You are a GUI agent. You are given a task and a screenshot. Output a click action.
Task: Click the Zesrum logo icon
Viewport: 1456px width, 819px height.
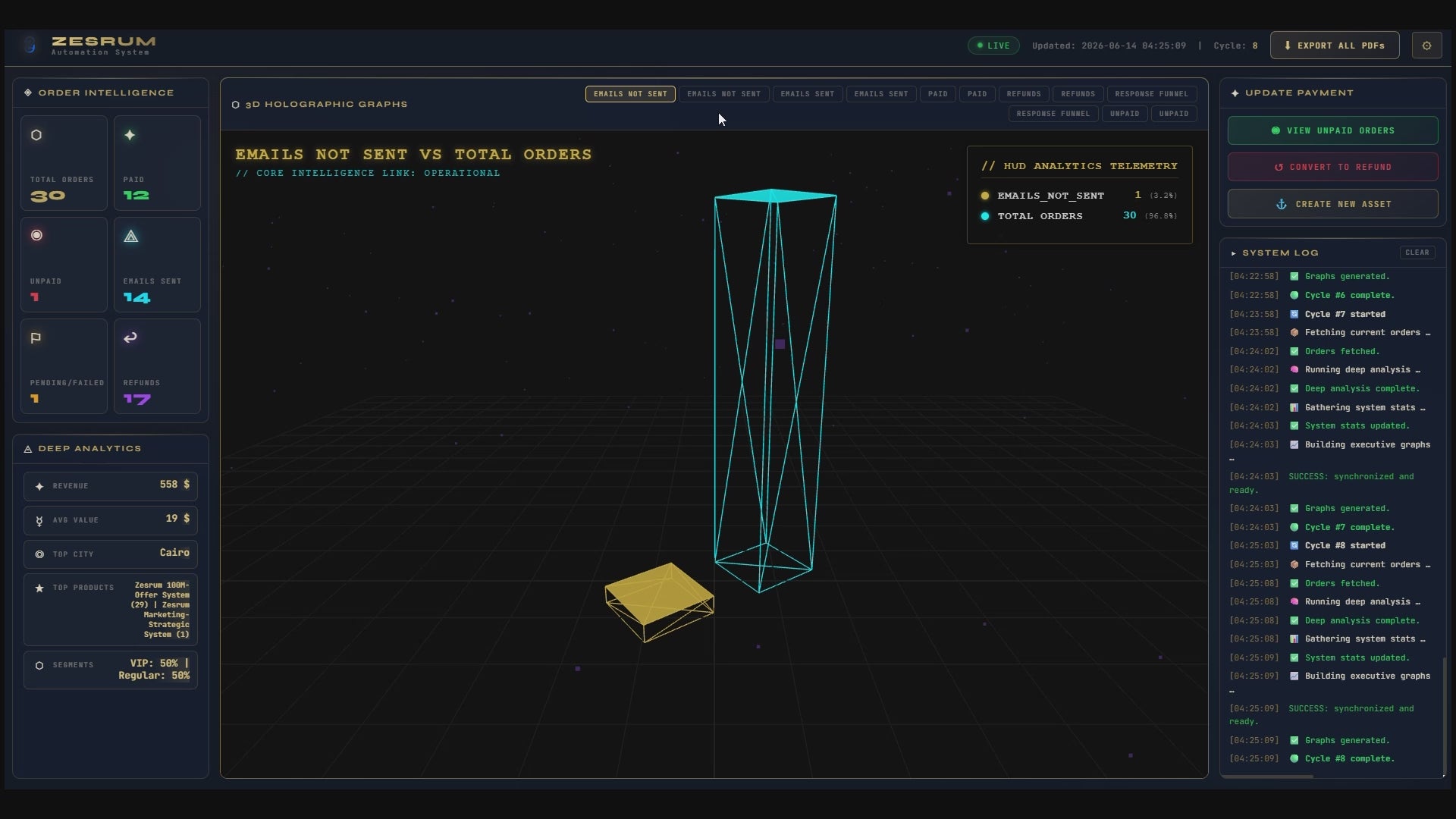pos(30,45)
